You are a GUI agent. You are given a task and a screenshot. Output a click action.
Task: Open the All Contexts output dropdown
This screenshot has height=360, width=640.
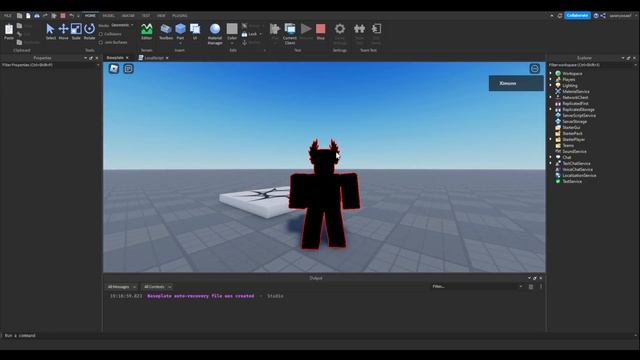pyautogui.click(x=157, y=287)
